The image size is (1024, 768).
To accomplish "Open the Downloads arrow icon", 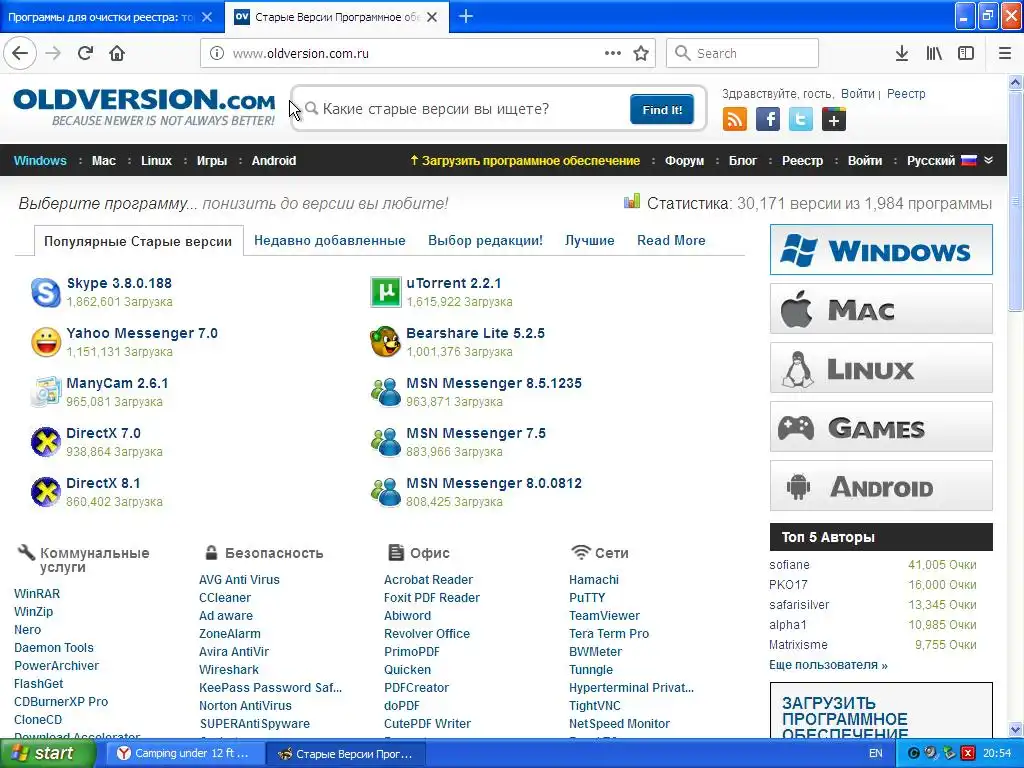I will pyautogui.click(x=902, y=53).
